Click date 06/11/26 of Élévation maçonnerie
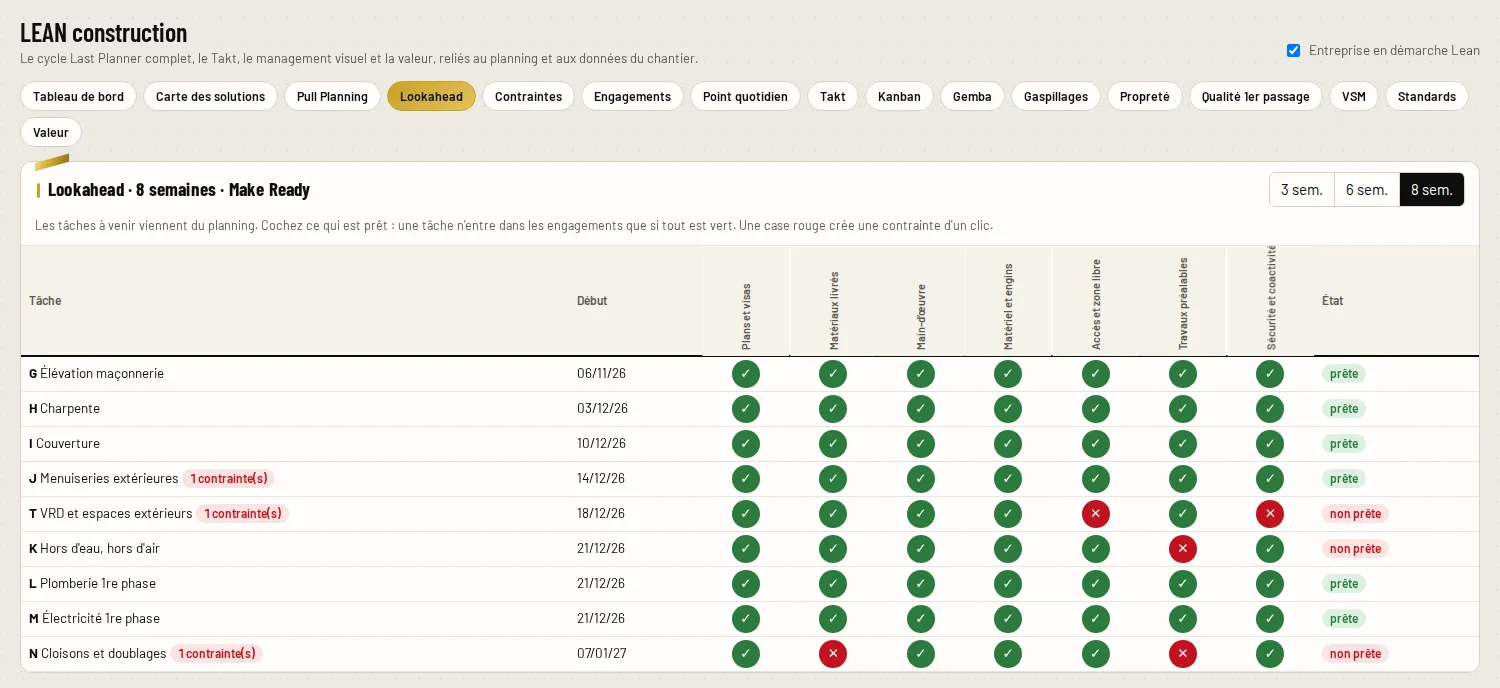 602,374
